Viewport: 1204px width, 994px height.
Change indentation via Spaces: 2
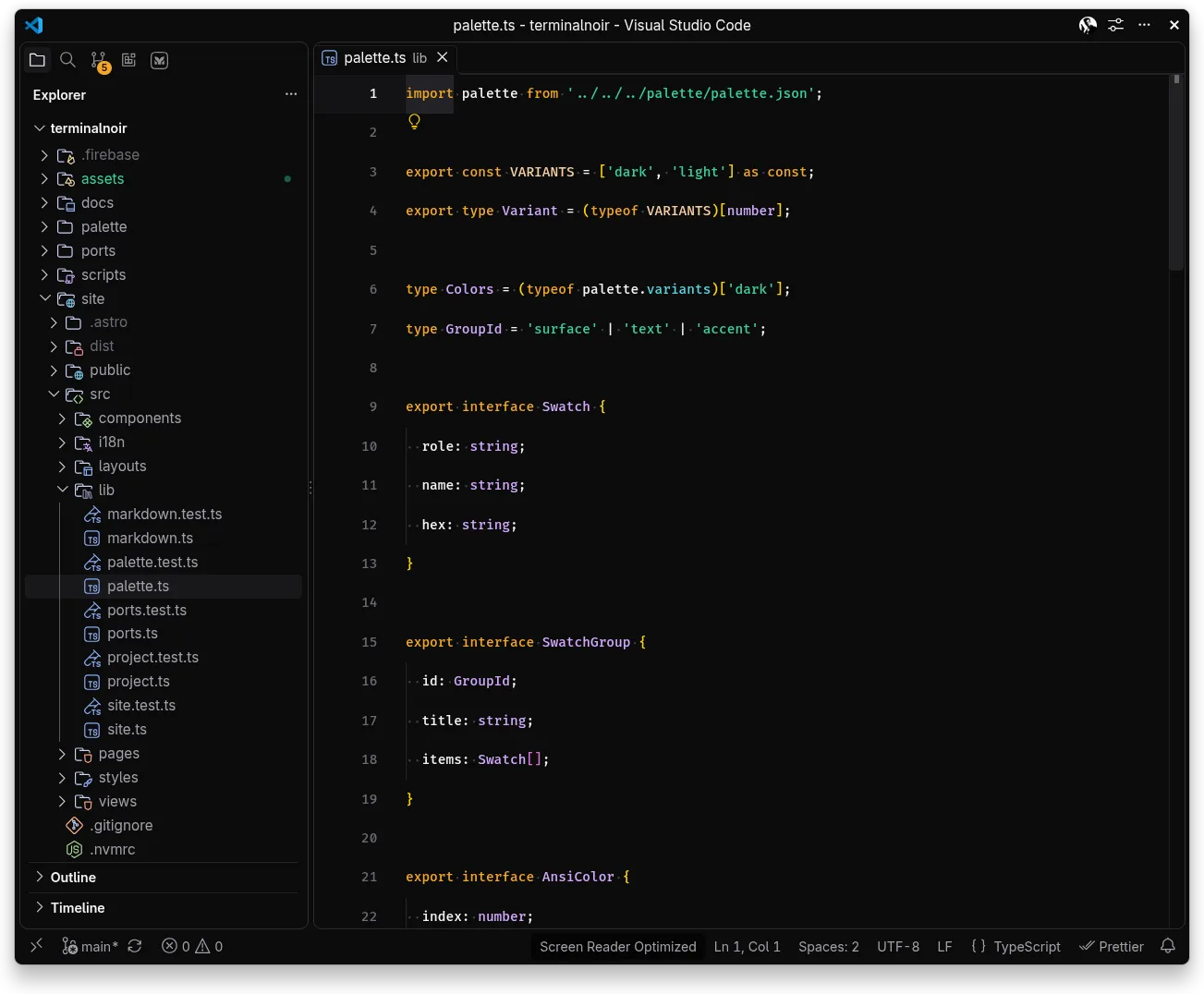click(x=829, y=946)
